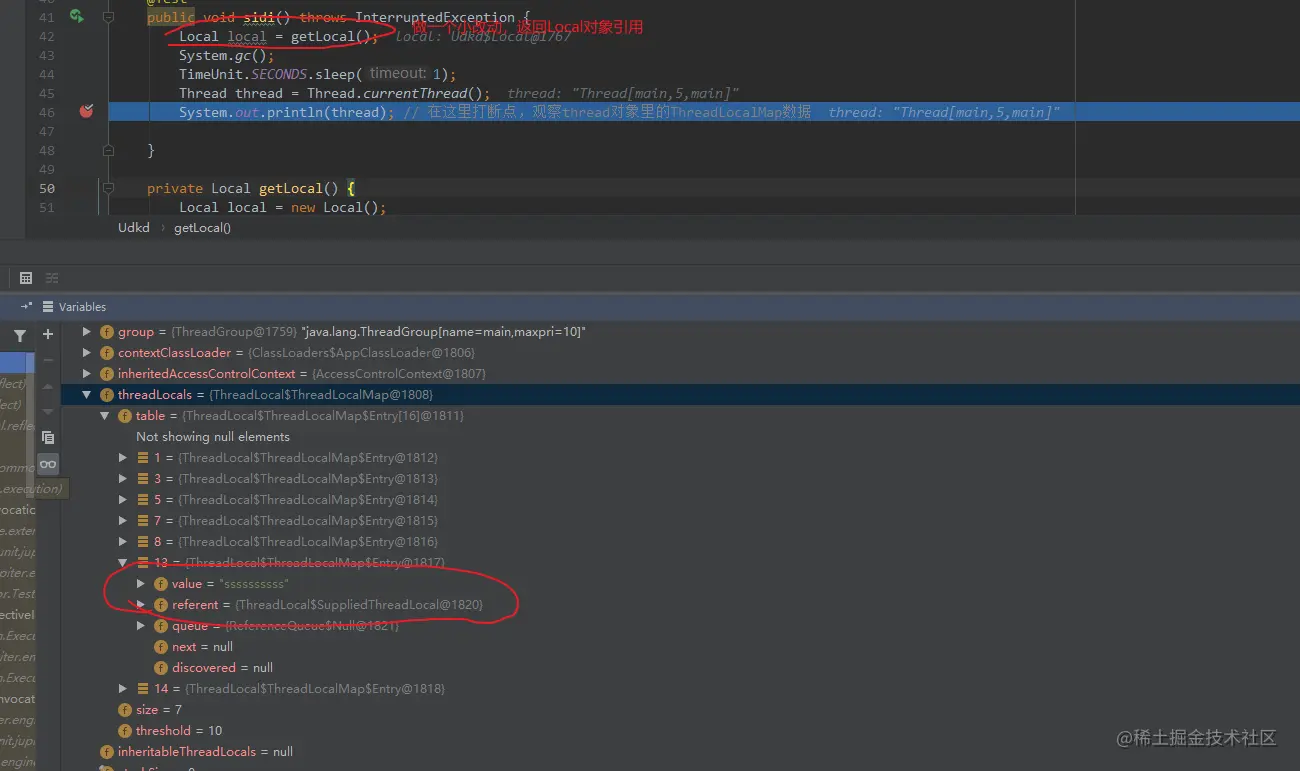This screenshot has width=1300, height=771.
Task: Collapse the sidi() method fold marker at line 41
Action: [x=109, y=17]
